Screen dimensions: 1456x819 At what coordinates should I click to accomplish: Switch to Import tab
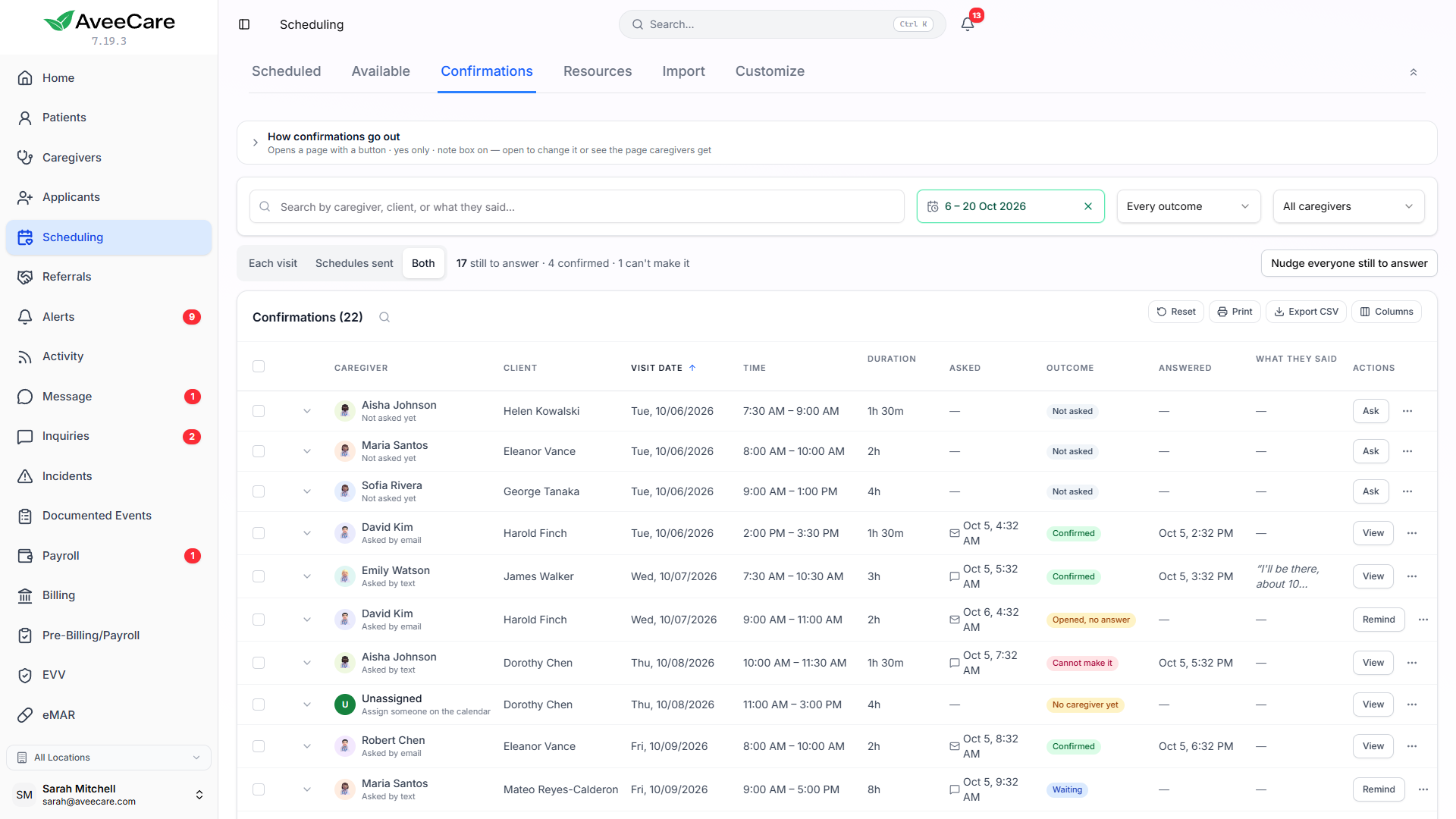(x=683, y=71)
